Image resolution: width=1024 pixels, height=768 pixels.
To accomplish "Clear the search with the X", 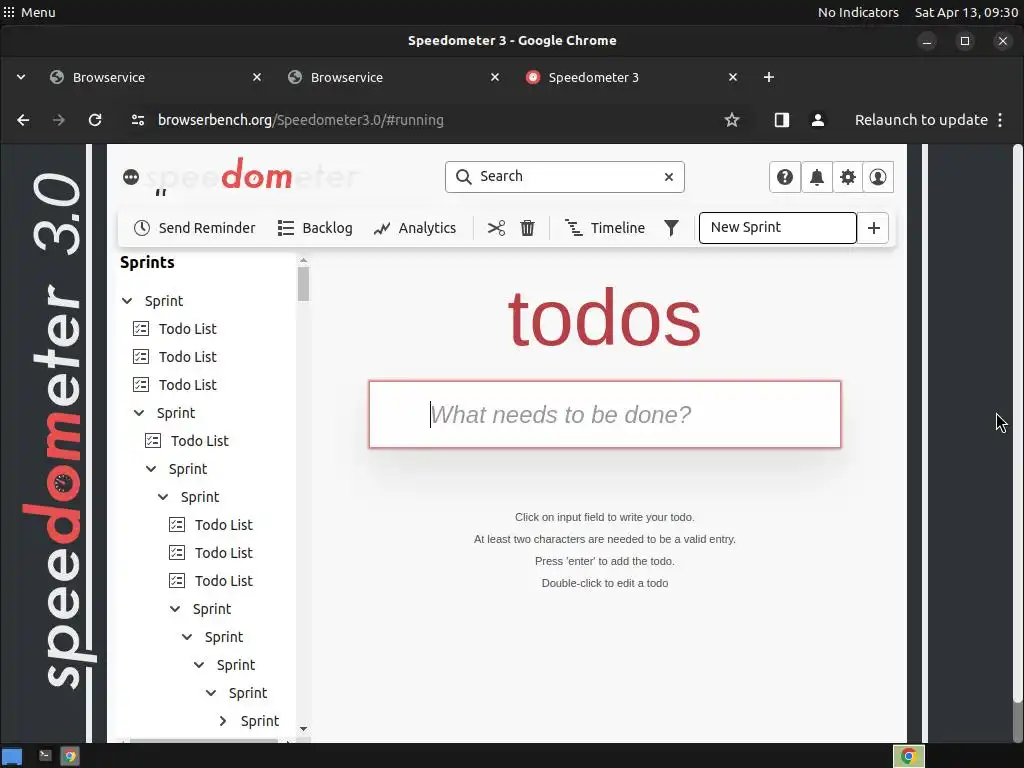I will [x=669, y=177].
